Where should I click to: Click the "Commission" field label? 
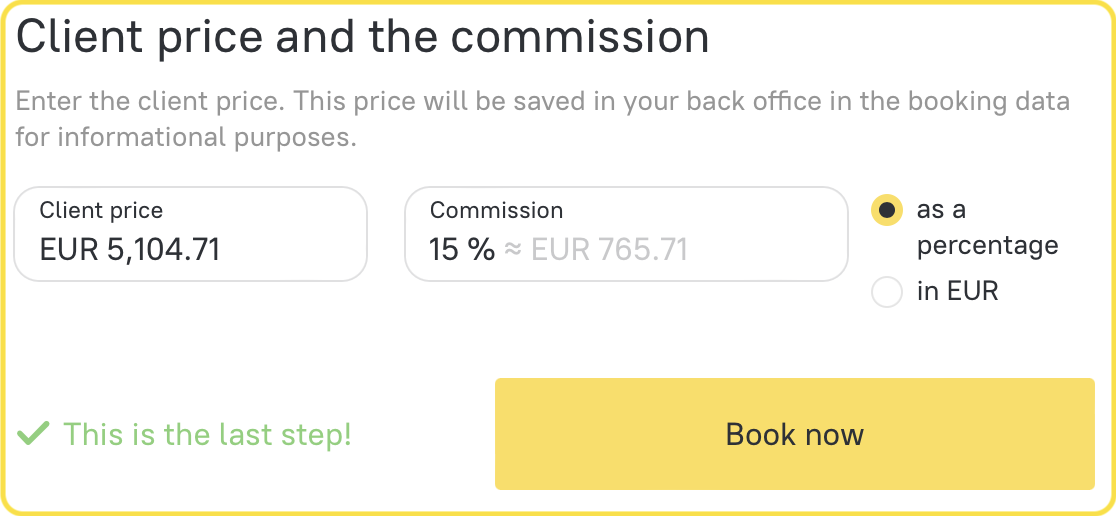(x=496, y=211)
